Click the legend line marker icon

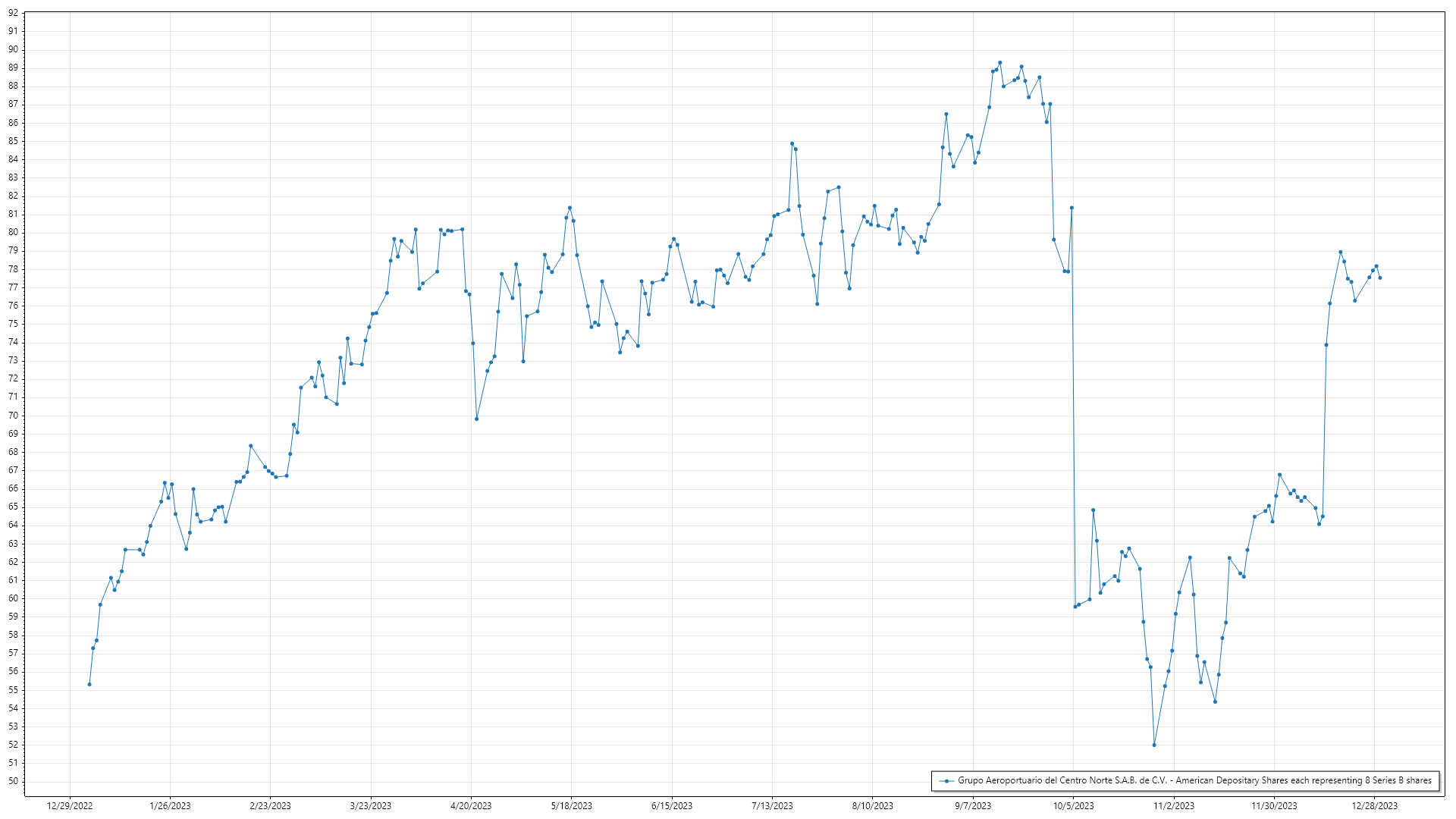click(946, 780)
